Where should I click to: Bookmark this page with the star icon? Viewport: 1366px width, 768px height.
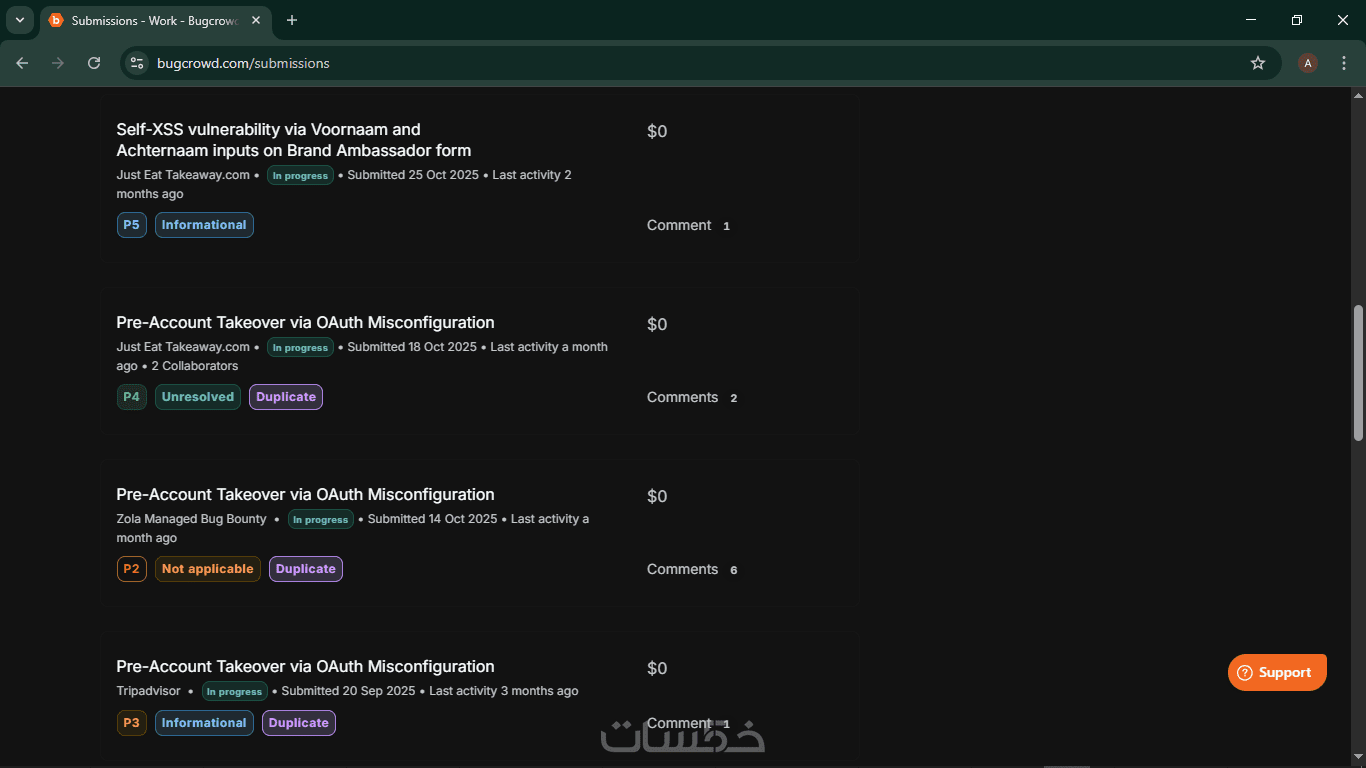1258,63
